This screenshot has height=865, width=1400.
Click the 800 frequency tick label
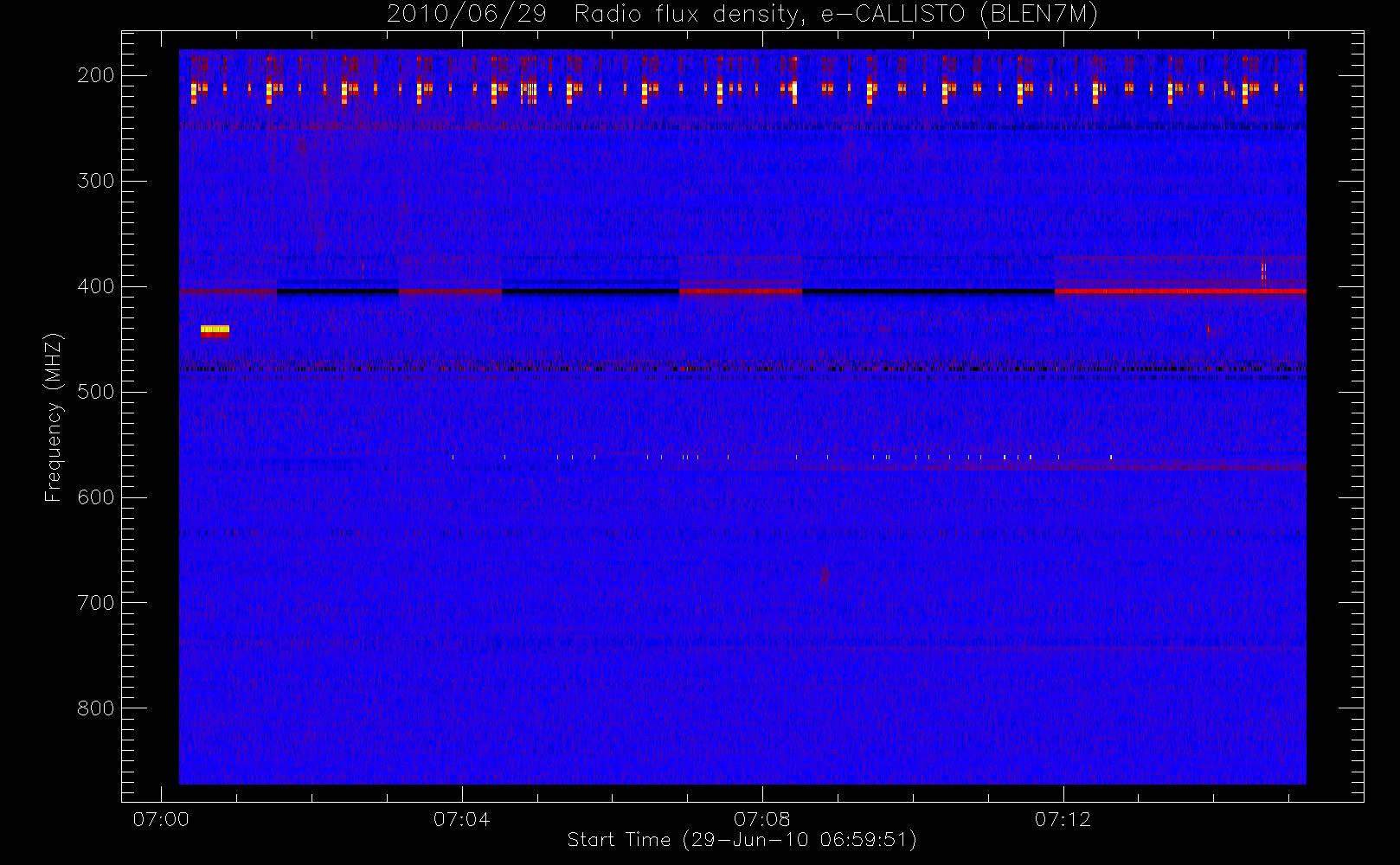[96, 708]
